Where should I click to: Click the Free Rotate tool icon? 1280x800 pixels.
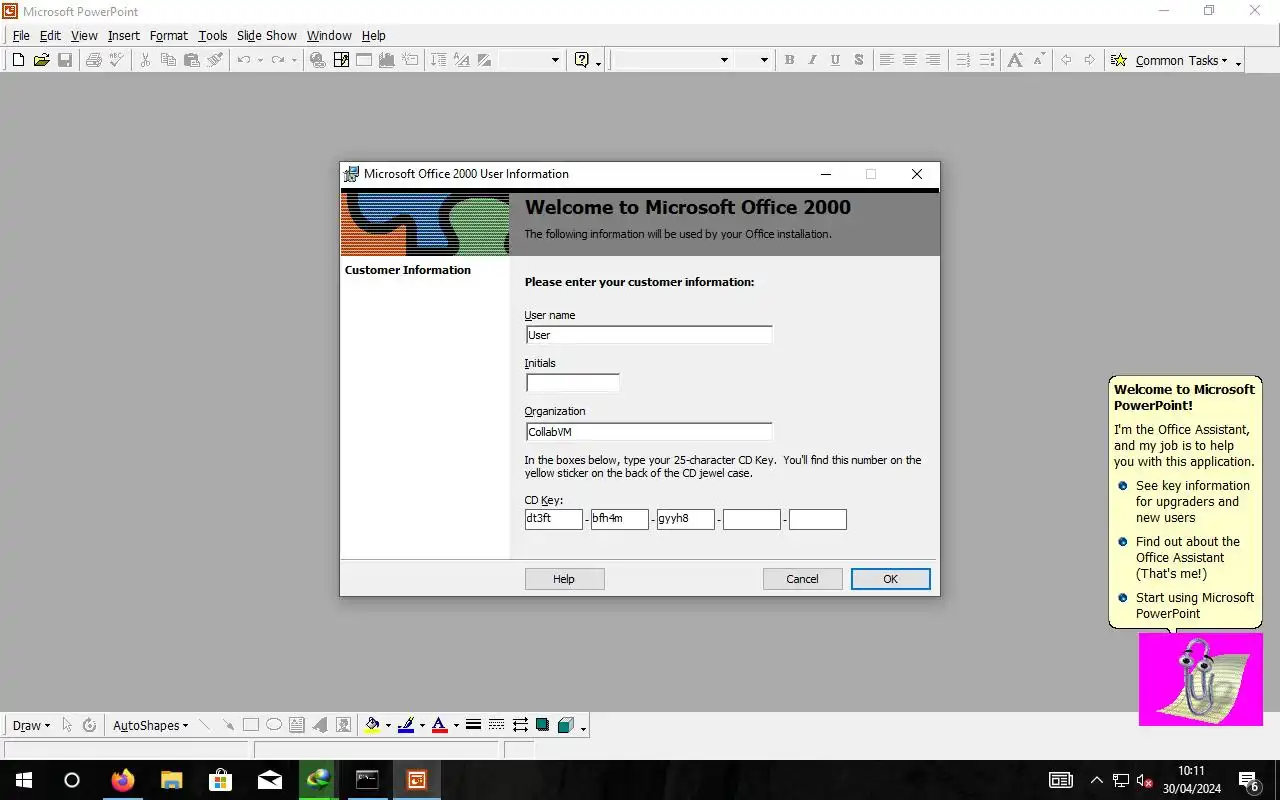tap(89, 725)
